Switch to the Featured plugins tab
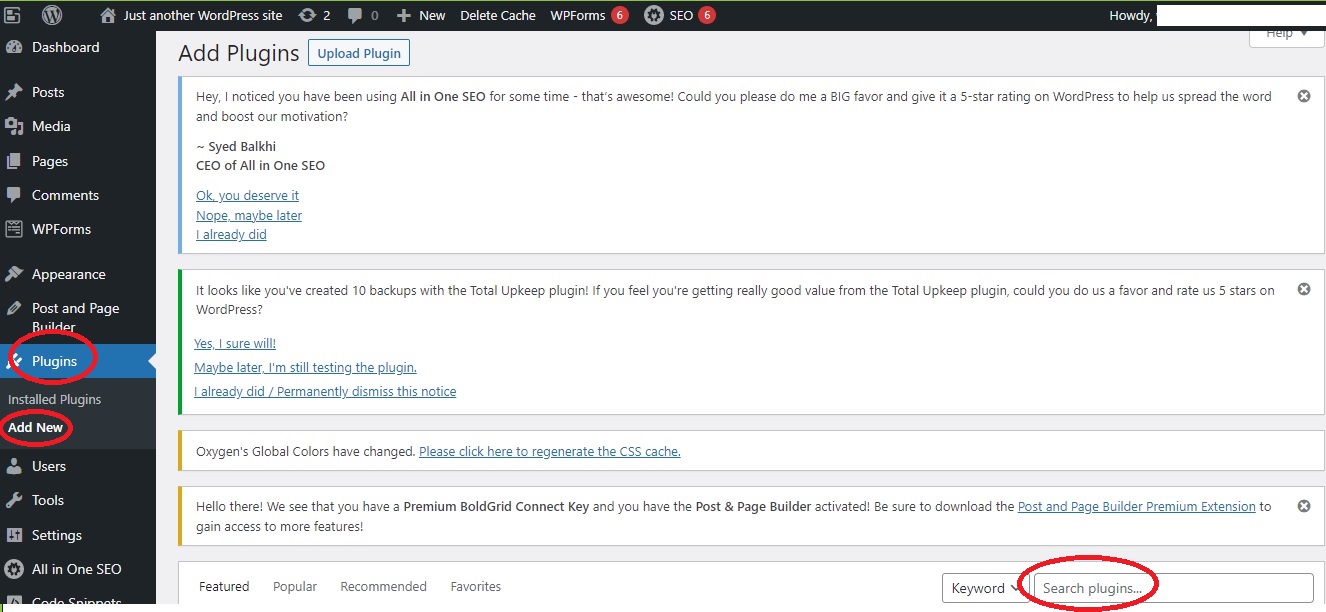Viewport: 1326px width, 612px height. [x=224, y=587]
